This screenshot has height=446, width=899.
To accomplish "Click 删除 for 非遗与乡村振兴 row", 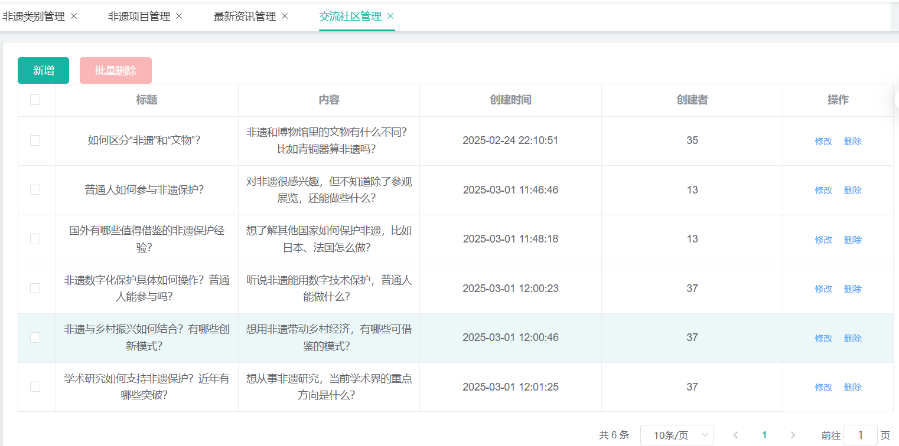I will click(852, 338).
